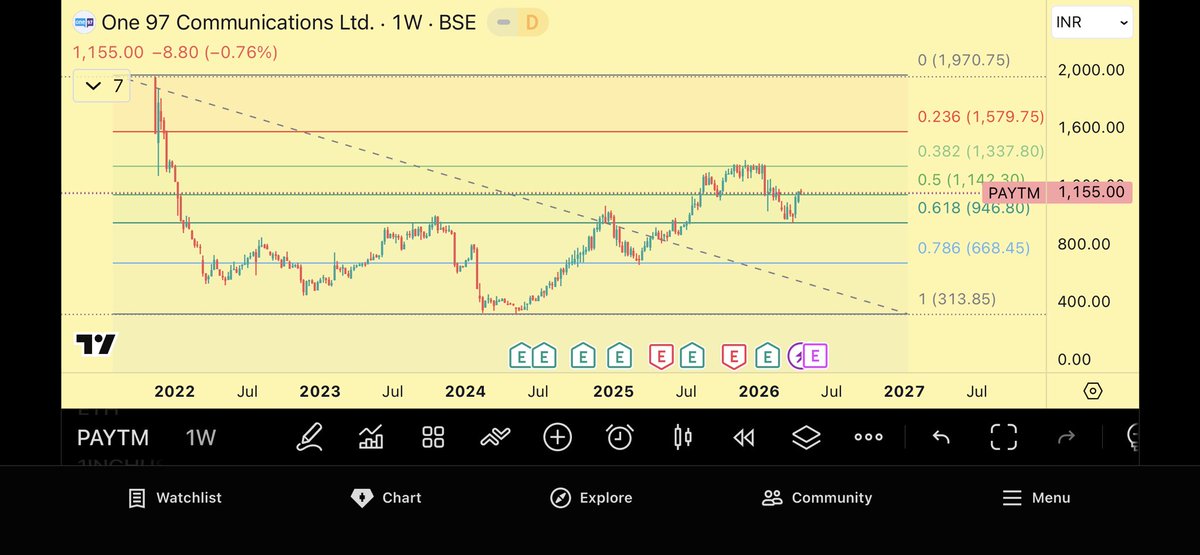
Task: Tap the 2025 label on time axis
Action: point(614,392)
